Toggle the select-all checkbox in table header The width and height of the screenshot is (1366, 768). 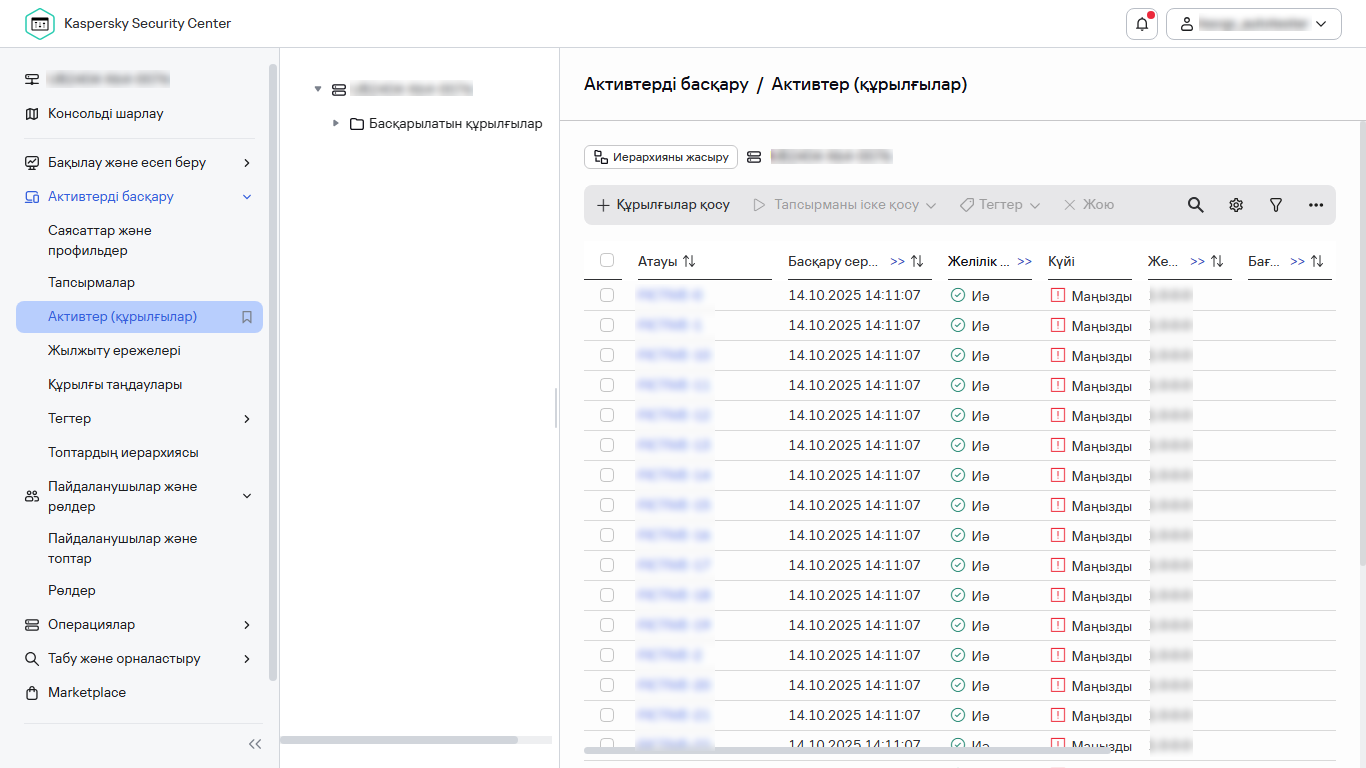coord(607,260)
